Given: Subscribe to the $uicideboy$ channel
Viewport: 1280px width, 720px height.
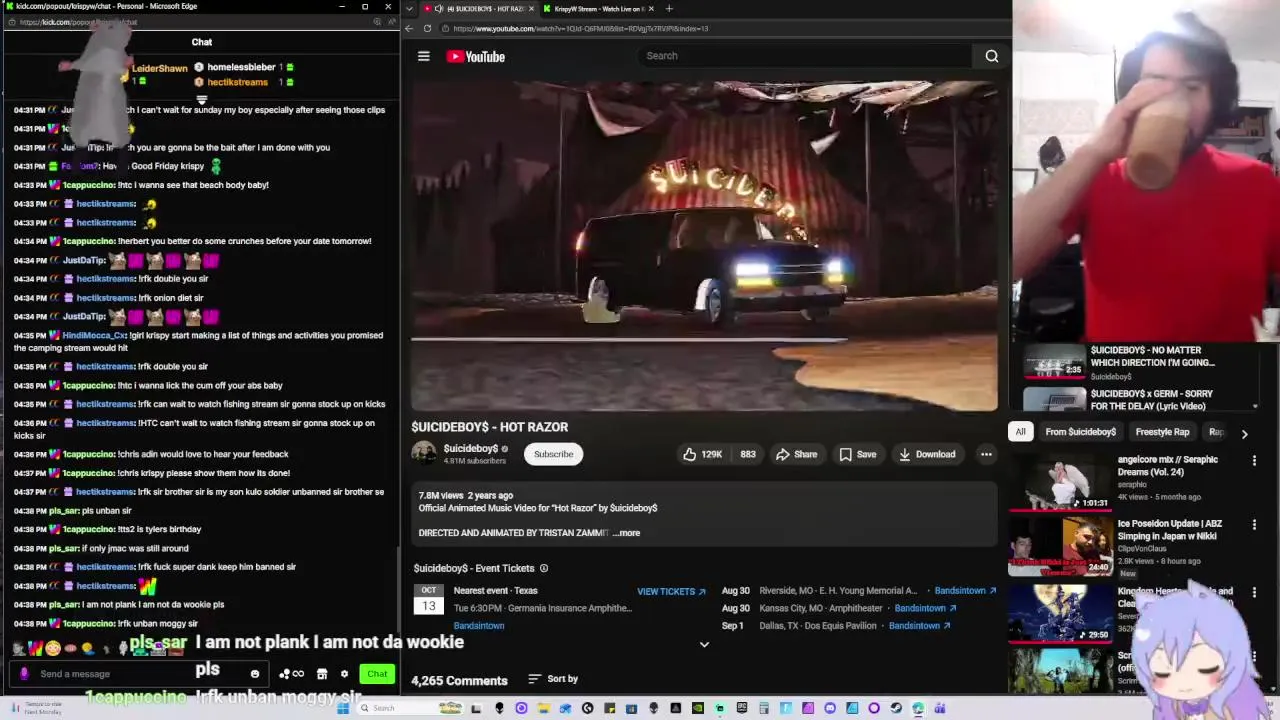Looking at the screenshot, I should point(553,454).
